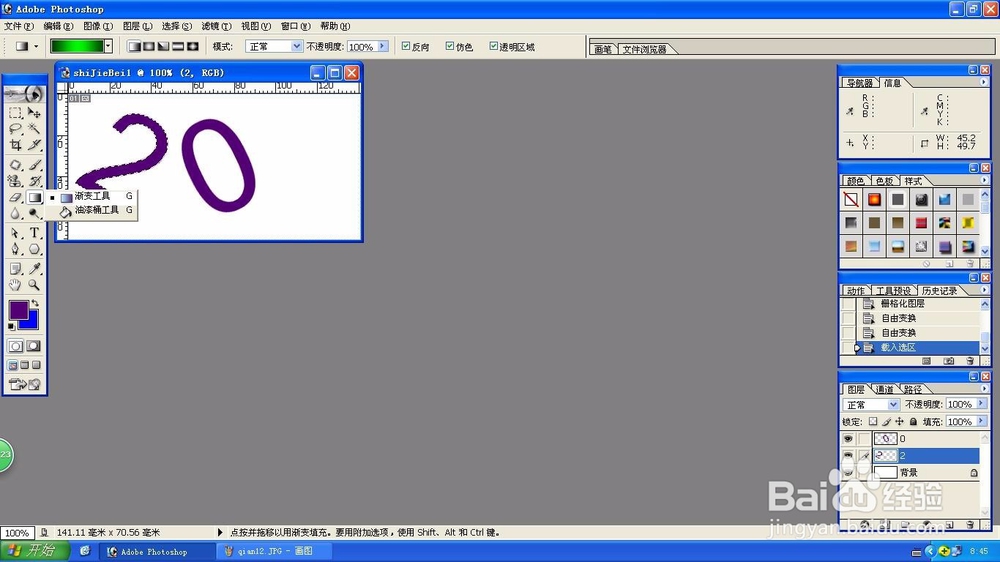Image resolution: width=1000 pixels, height=562 pixels.
Task: Hide layer 0 using its eye icon
Action: click(x=848, y=439)
